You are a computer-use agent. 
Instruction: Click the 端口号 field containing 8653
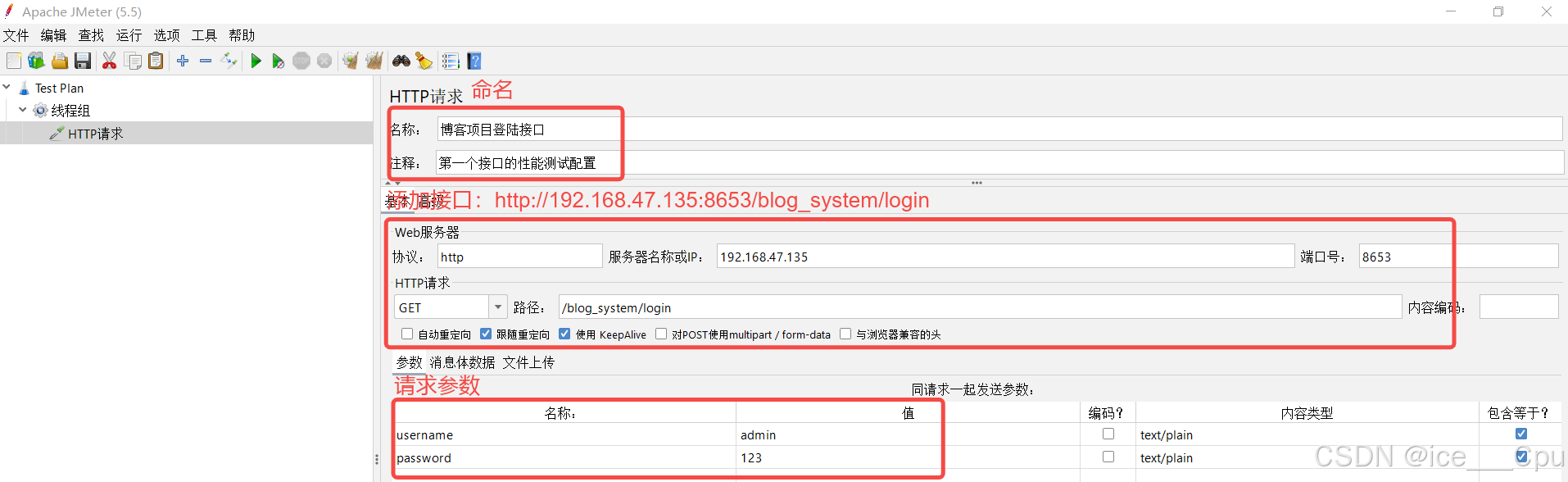click(1458, 257)
